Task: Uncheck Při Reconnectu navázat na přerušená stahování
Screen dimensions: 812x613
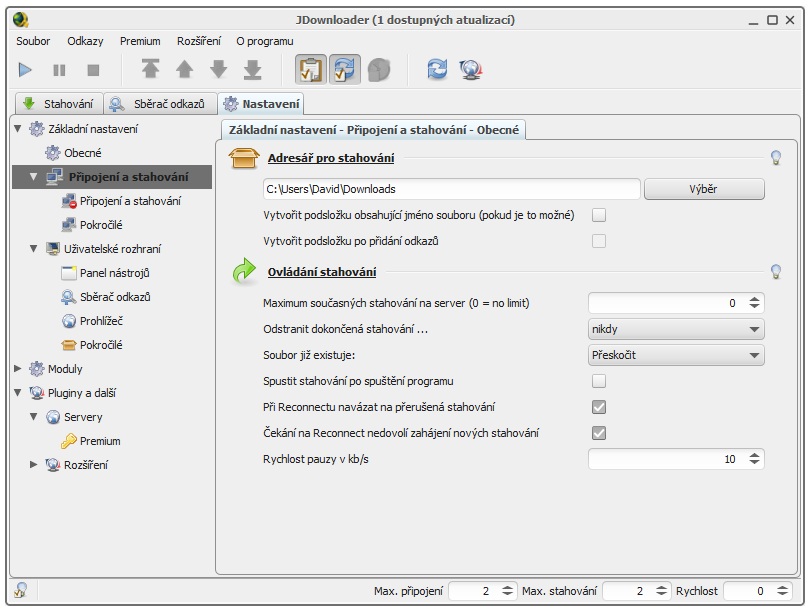Action: [599, 407]
